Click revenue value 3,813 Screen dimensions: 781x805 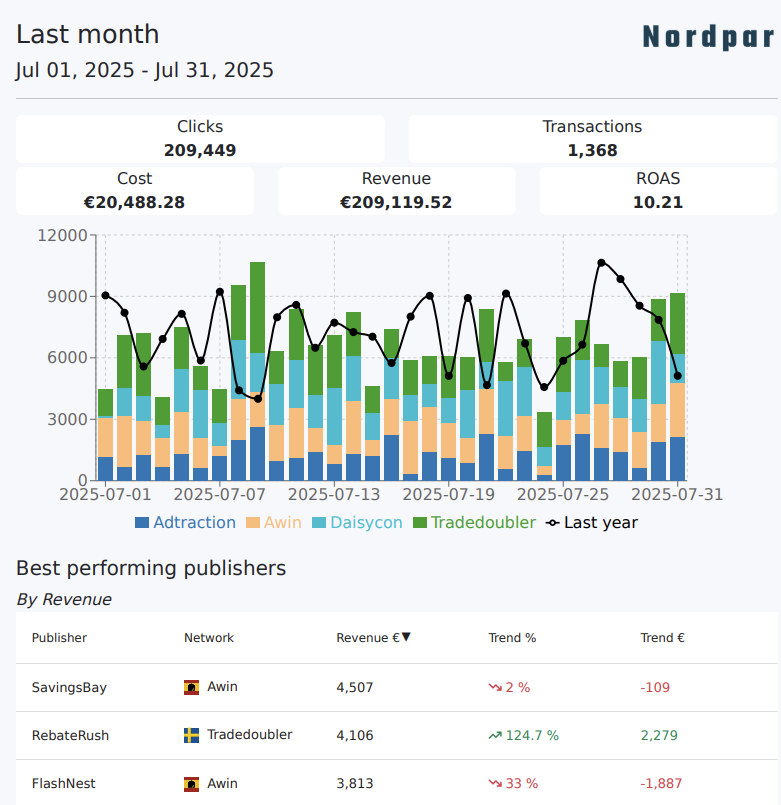[355, 783]
